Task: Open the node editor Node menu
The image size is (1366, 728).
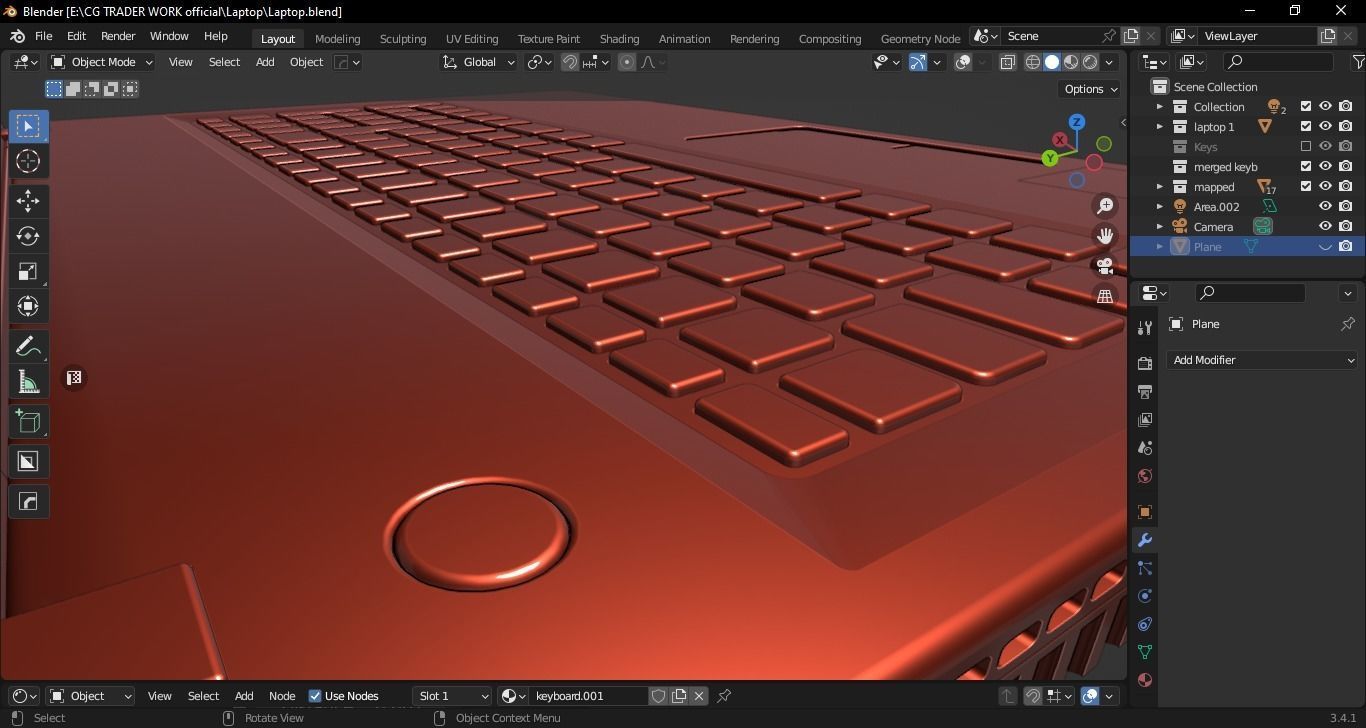Action: pos(282,696)
